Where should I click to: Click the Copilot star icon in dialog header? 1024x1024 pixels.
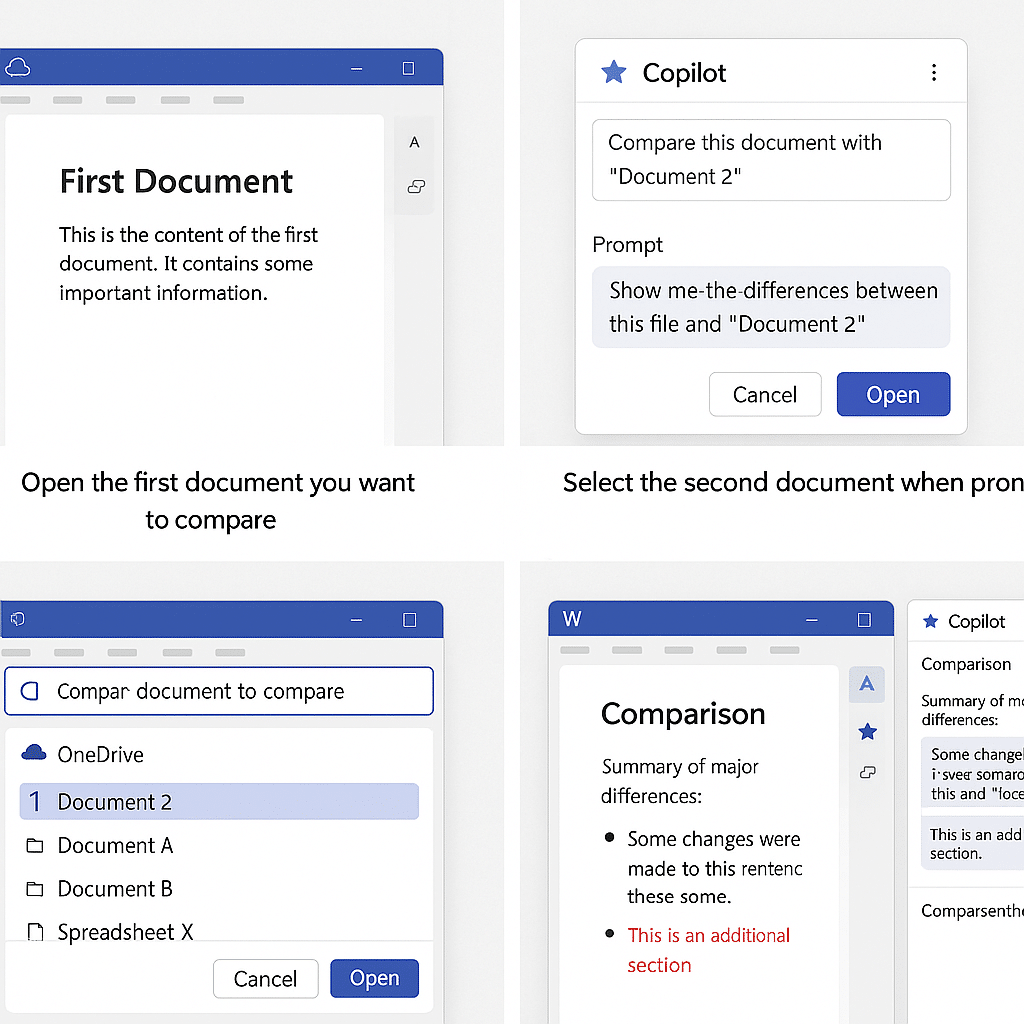pyautogui.click(x=613, y=72)
